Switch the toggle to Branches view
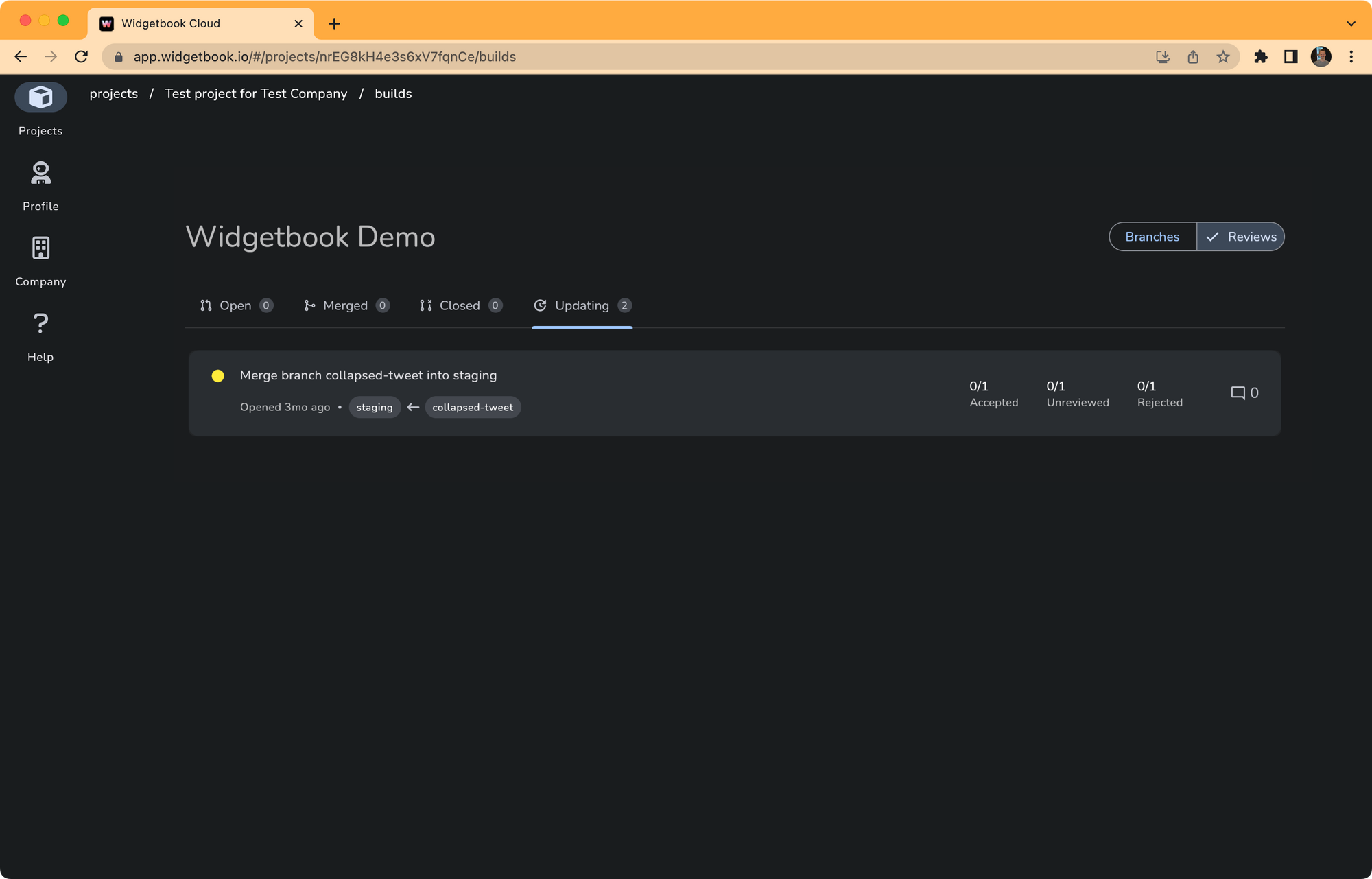 point(1152,237)
